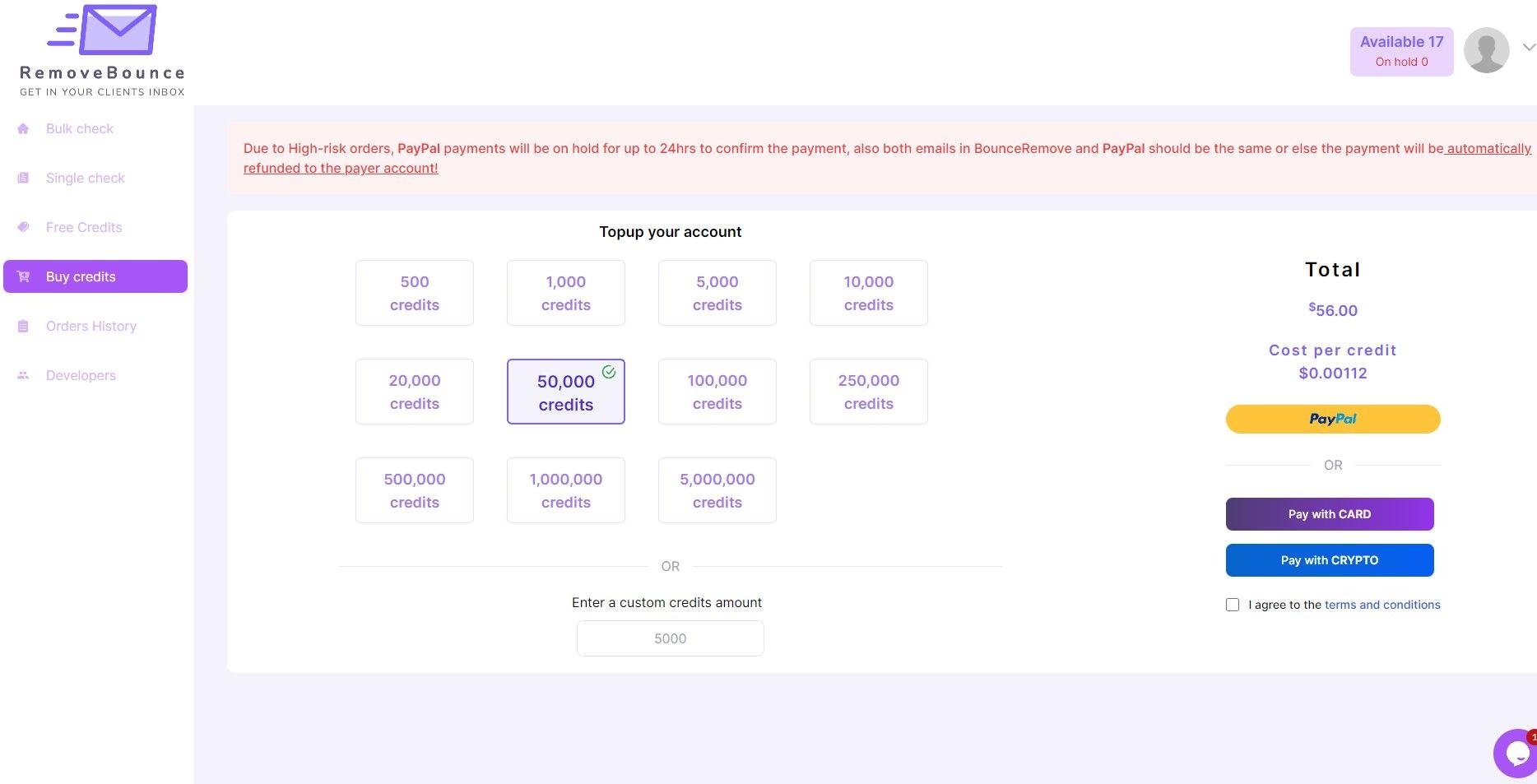Image resolution: width=1537 pixels, height=784 pixels.
Task: Pick the 5,000,000 credits package
Action: [x=717, y=490]
